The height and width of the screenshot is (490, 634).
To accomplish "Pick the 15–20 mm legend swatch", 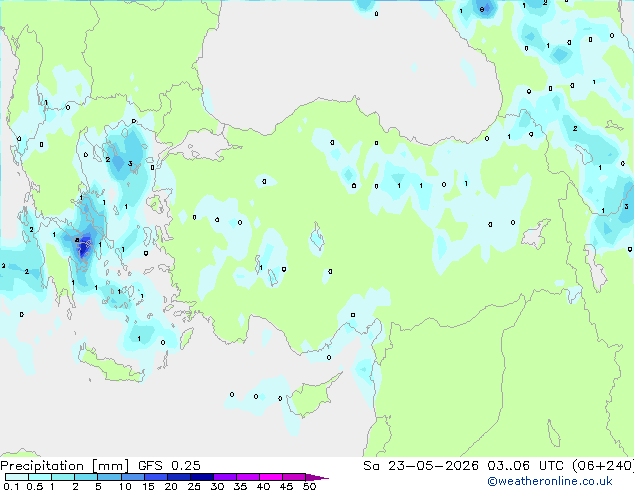I will click(x=155, y=477).
